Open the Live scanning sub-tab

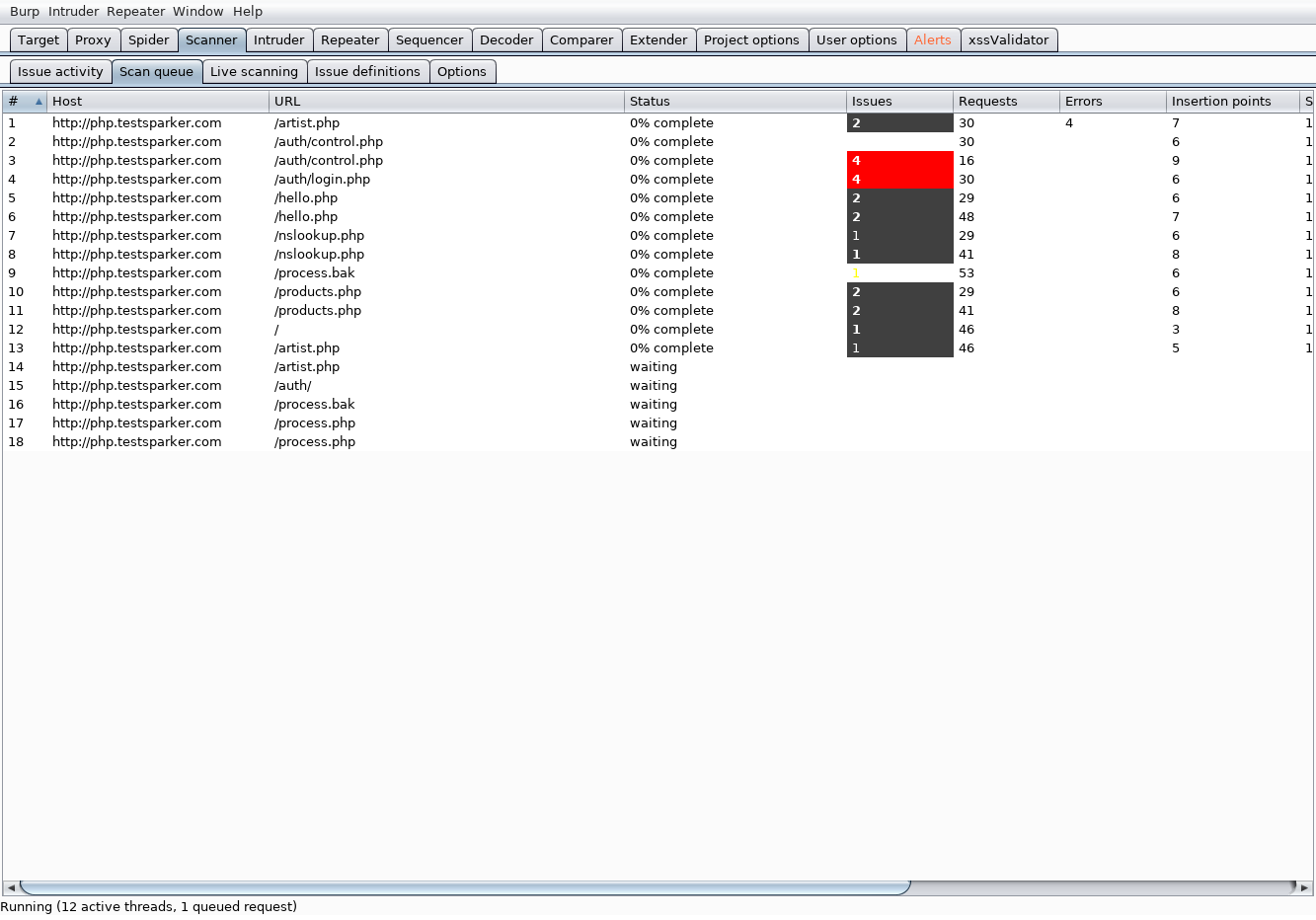[254, 72]
